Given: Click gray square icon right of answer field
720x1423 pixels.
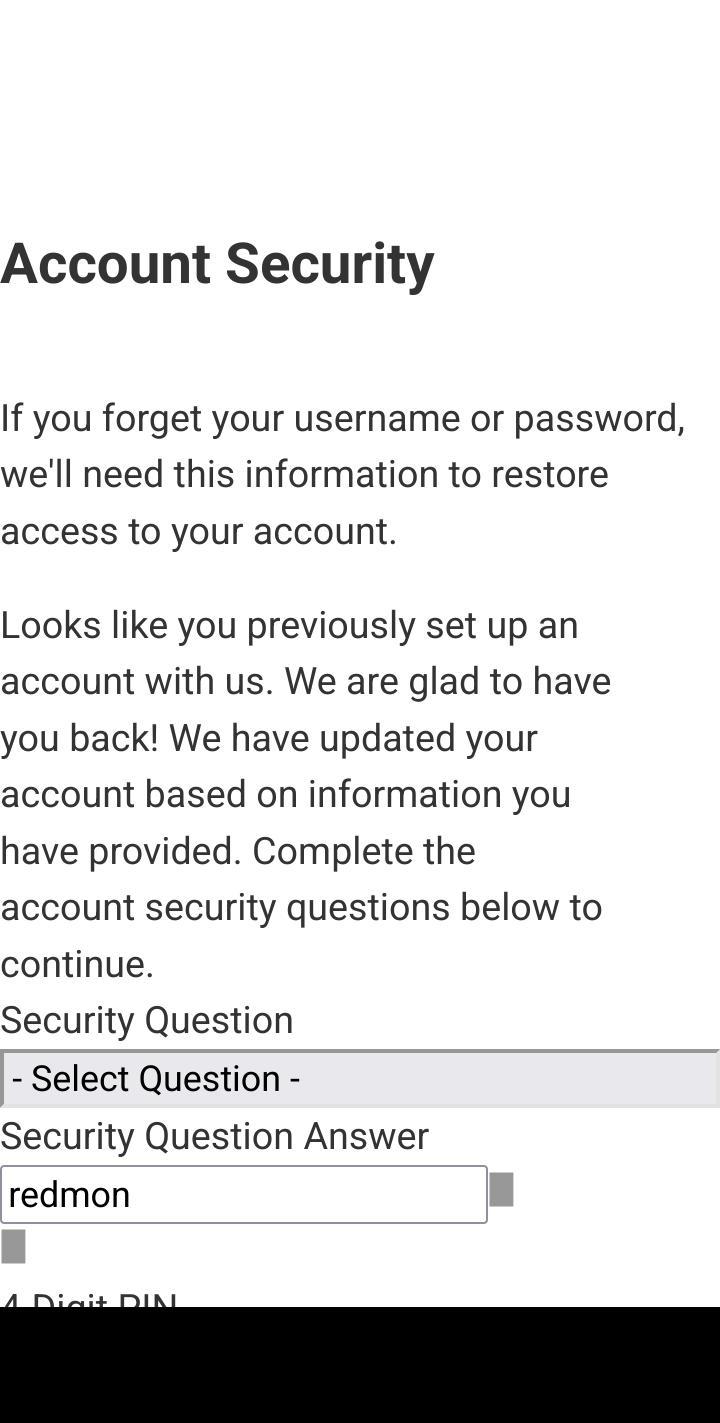Looking at the screenshot, I should point(501,1190).
